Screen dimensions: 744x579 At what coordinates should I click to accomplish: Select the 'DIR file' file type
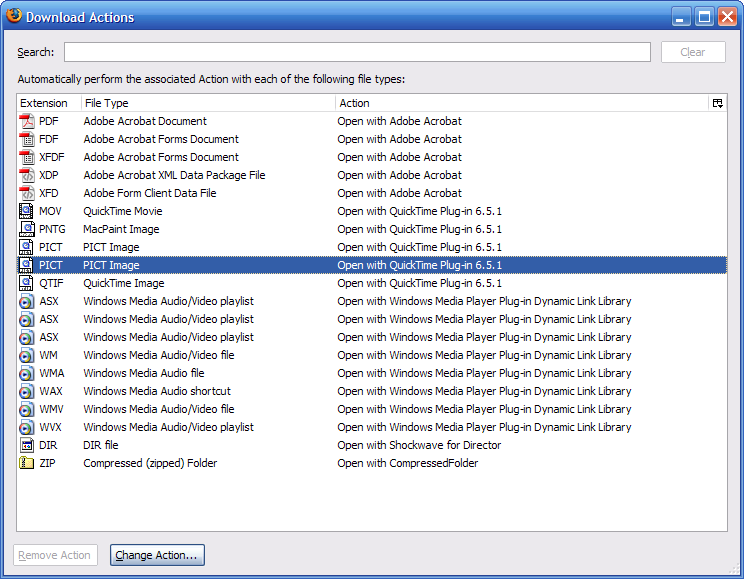coord(101,445)
